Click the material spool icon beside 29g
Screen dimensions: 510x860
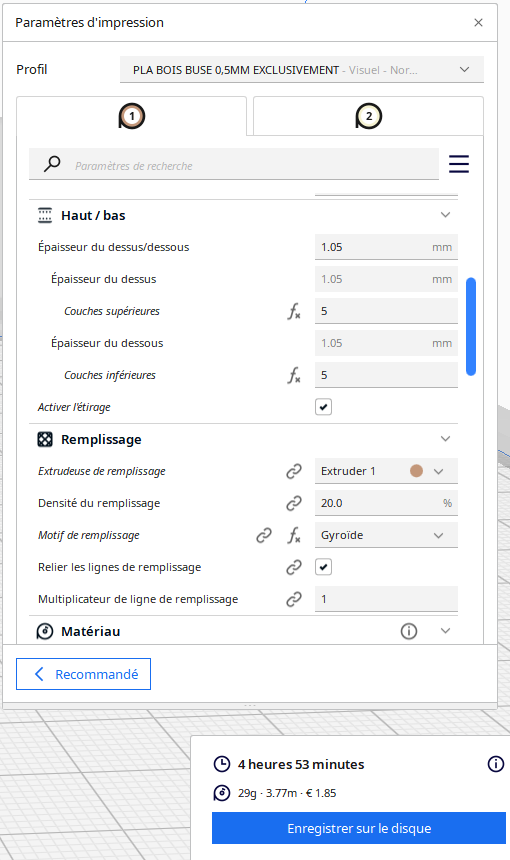222,793
